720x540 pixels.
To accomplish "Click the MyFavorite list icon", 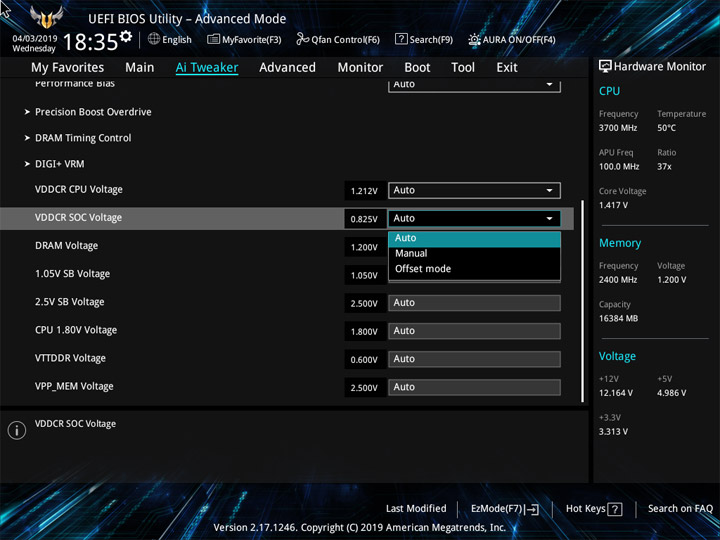I will [x=213, y=39].
